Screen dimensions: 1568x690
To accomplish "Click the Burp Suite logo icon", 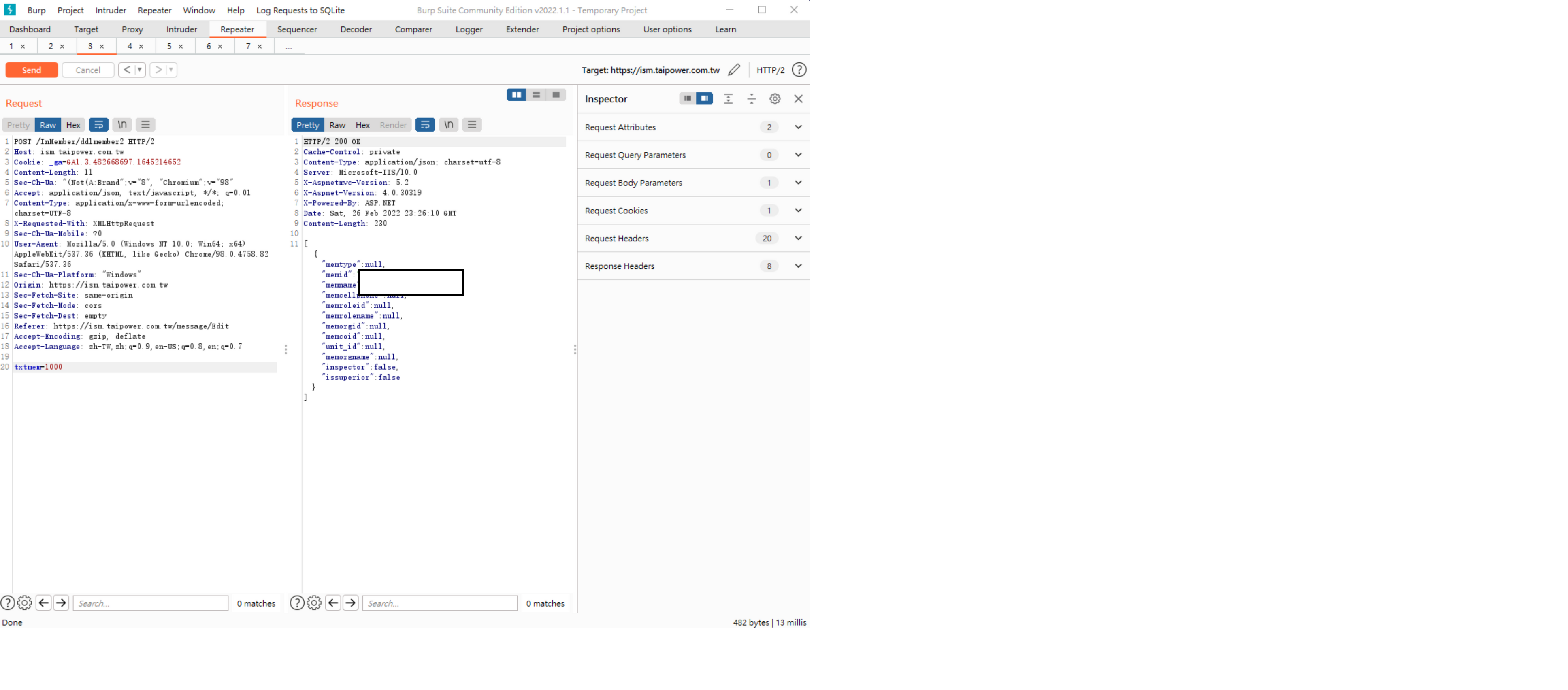I will point(10,10).
